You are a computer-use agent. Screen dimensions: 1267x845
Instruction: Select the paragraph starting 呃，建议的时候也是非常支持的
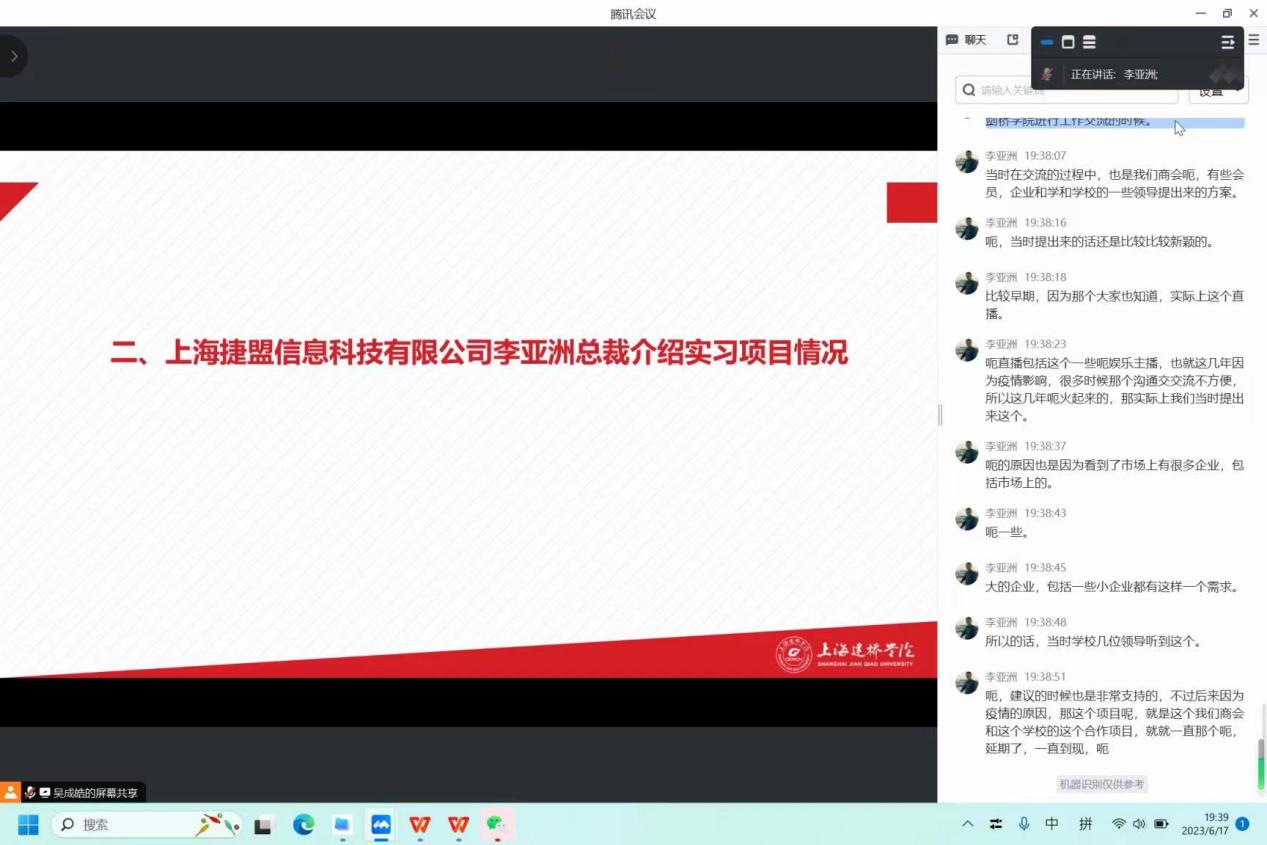coord(1115,722)
